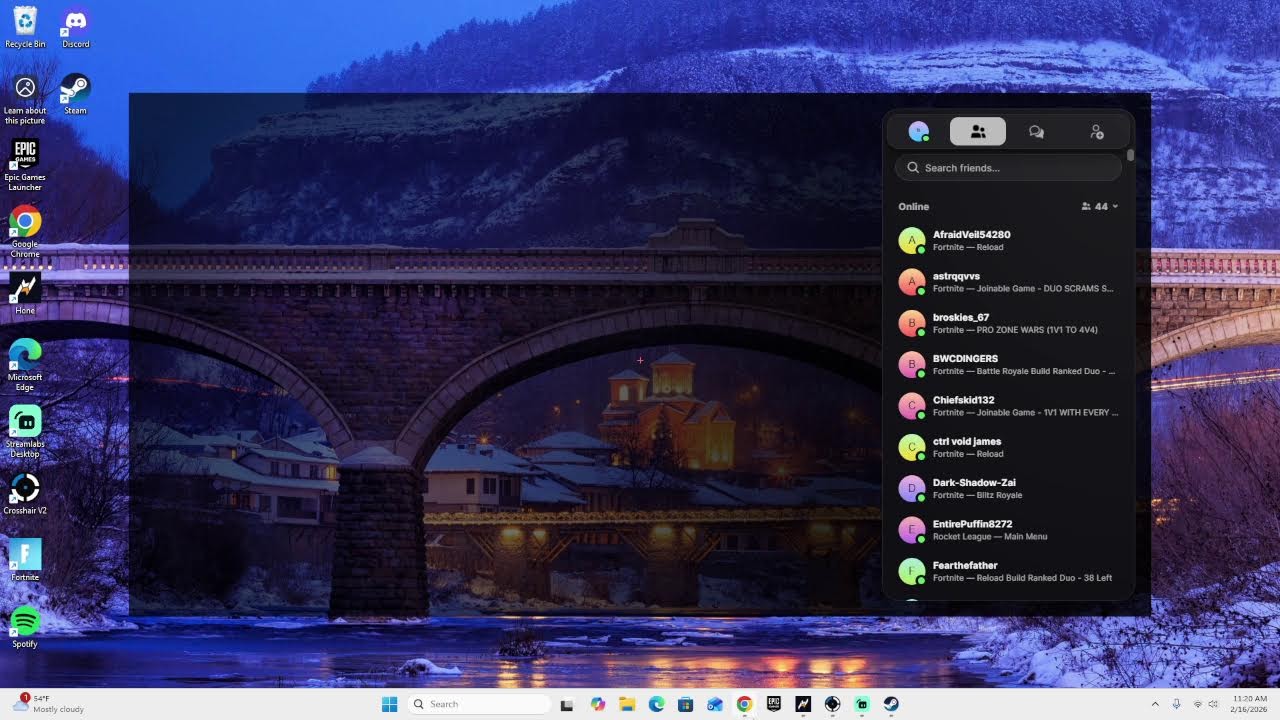Screen dimensions: 1280x720
Task: Switch to Crosshair V2 in taskbar
Action: pyautogui.click(x=832, y=704)
